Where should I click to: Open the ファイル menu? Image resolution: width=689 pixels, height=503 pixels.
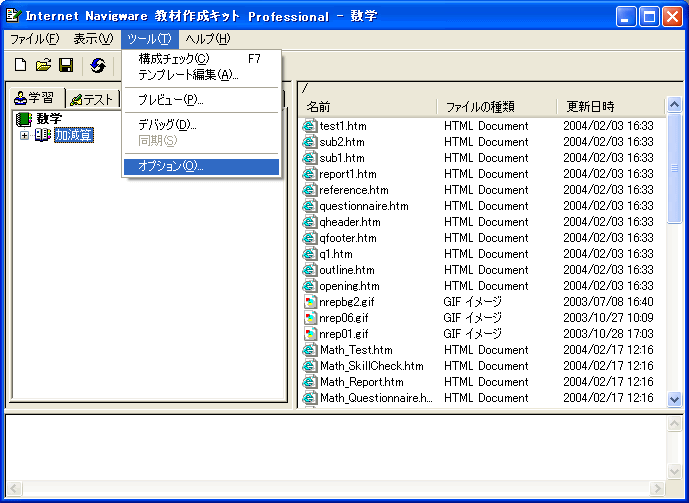[x=34, y=39]
